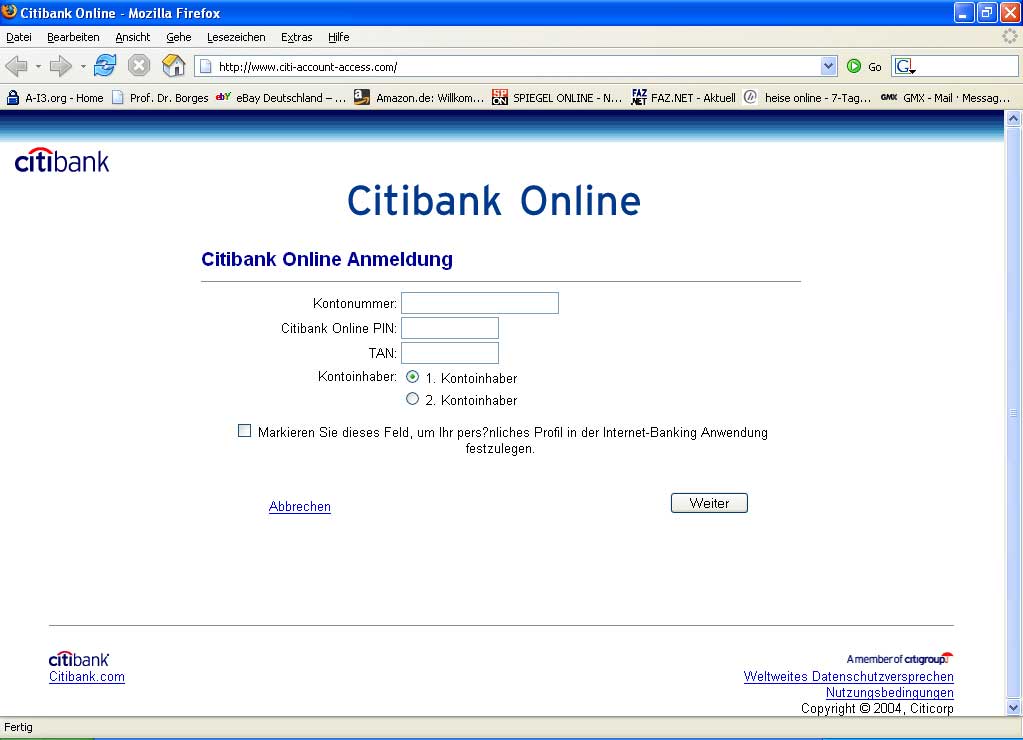Select the 2. Kontoinhaber radio button
The image size is (1023, 740).
412,399
